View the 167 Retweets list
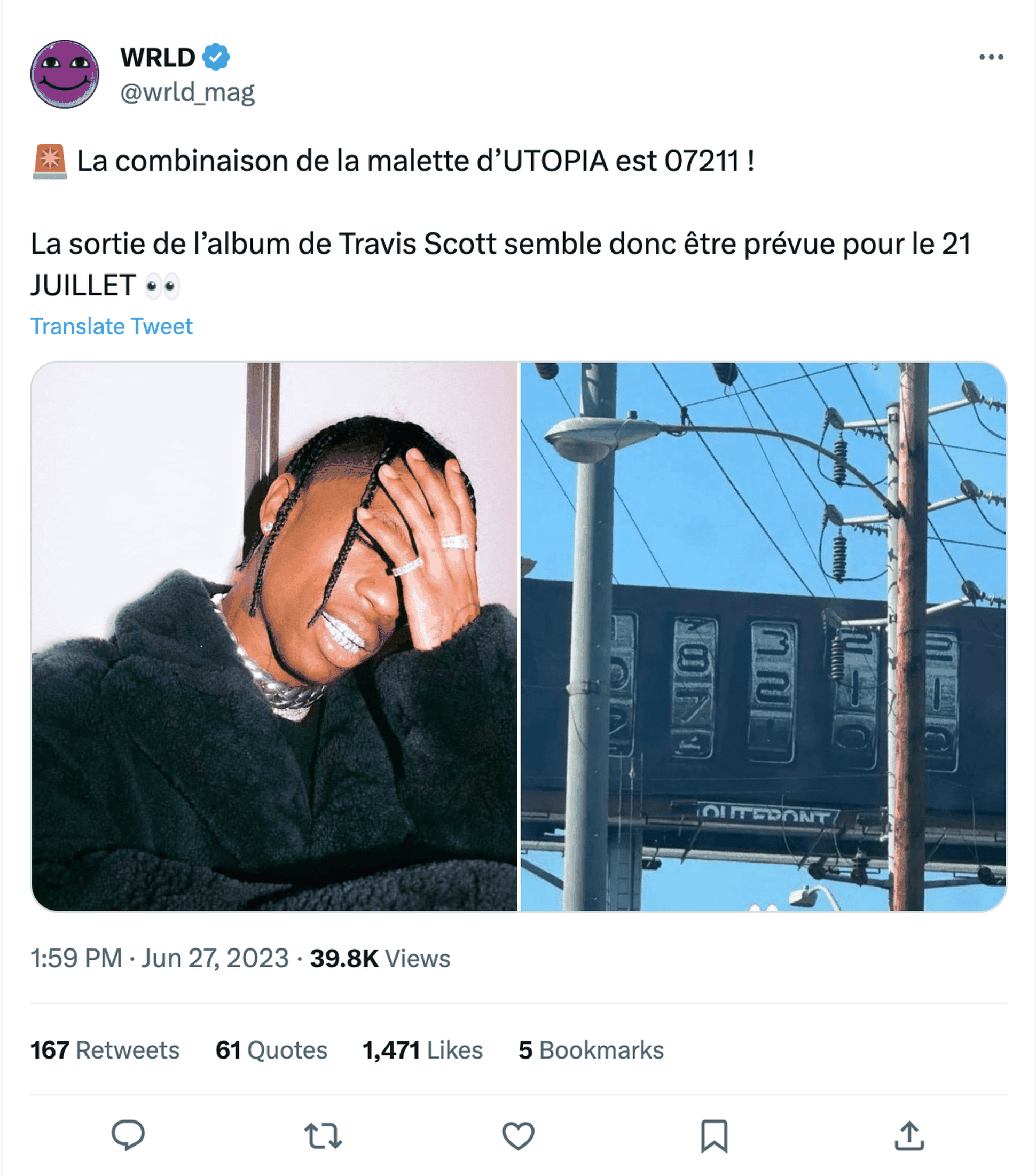The image size is (1036, 1176). pos(105,1050)
